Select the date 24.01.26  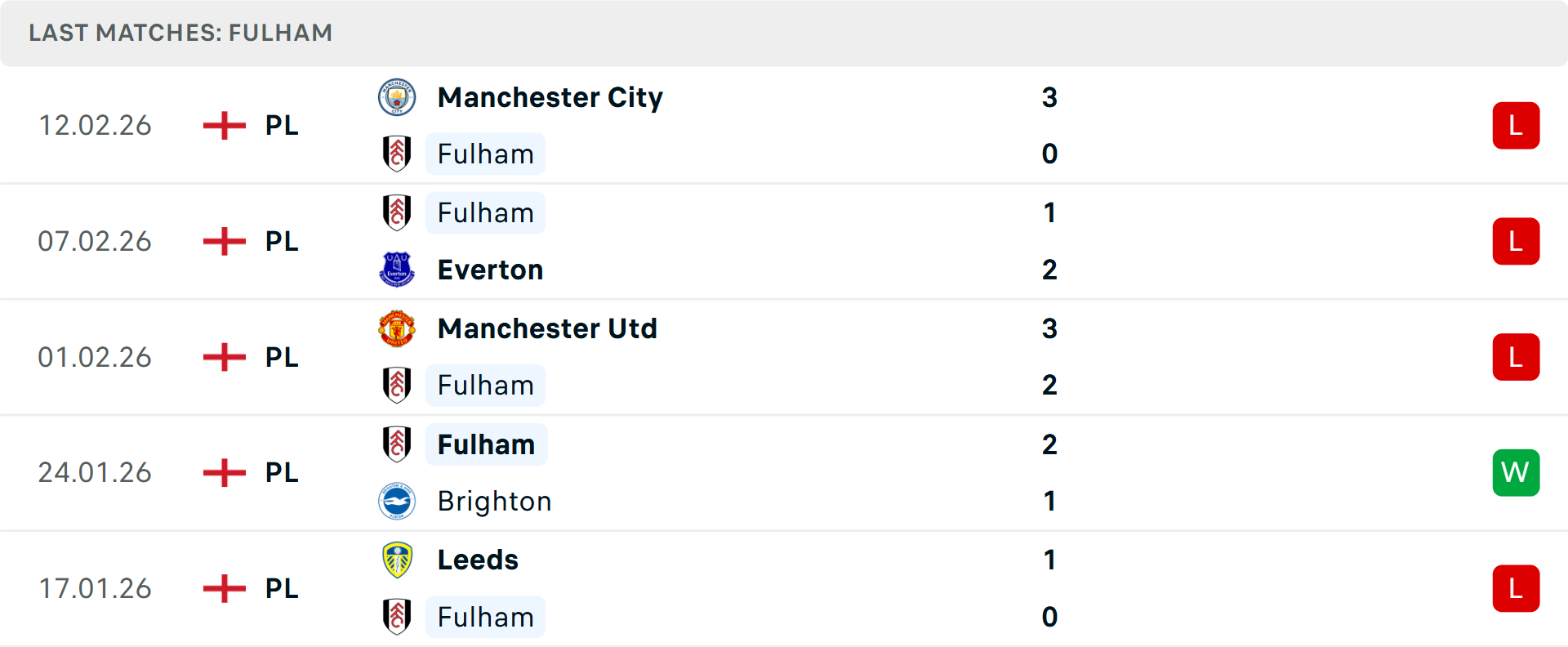pyautogui.click(x=95, y=472)
